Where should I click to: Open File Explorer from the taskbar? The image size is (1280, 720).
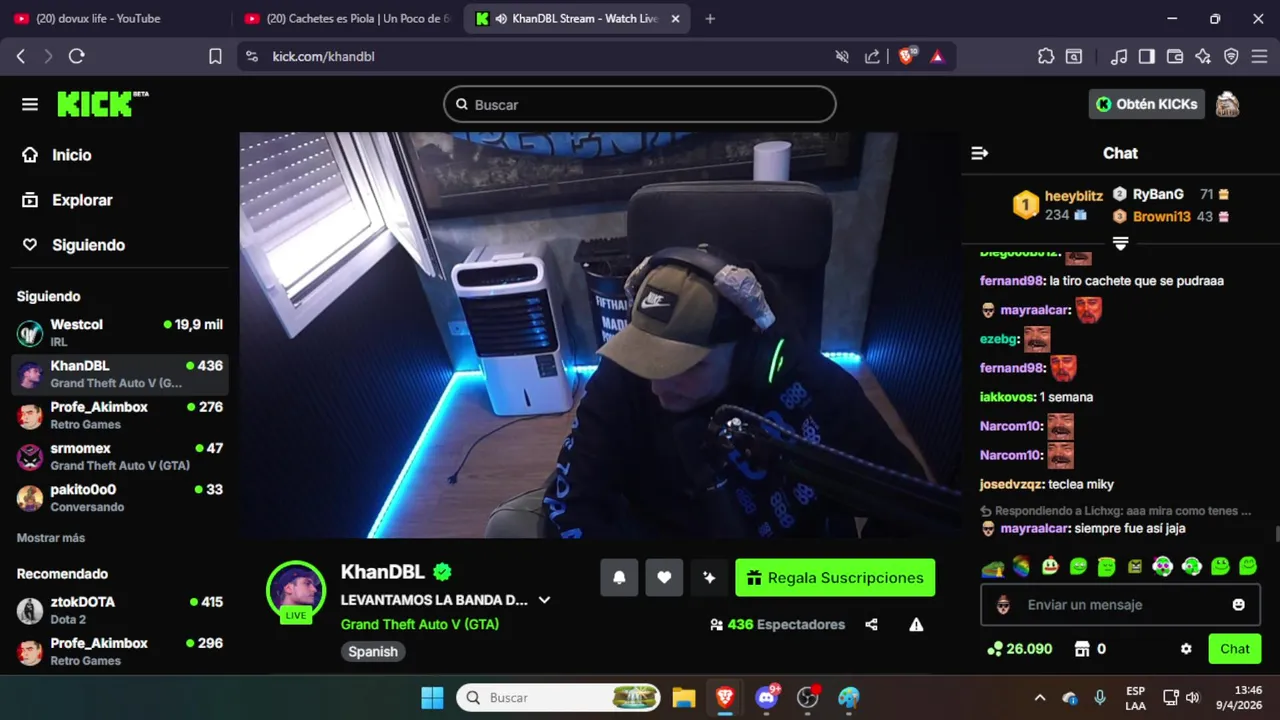[683, 697]
